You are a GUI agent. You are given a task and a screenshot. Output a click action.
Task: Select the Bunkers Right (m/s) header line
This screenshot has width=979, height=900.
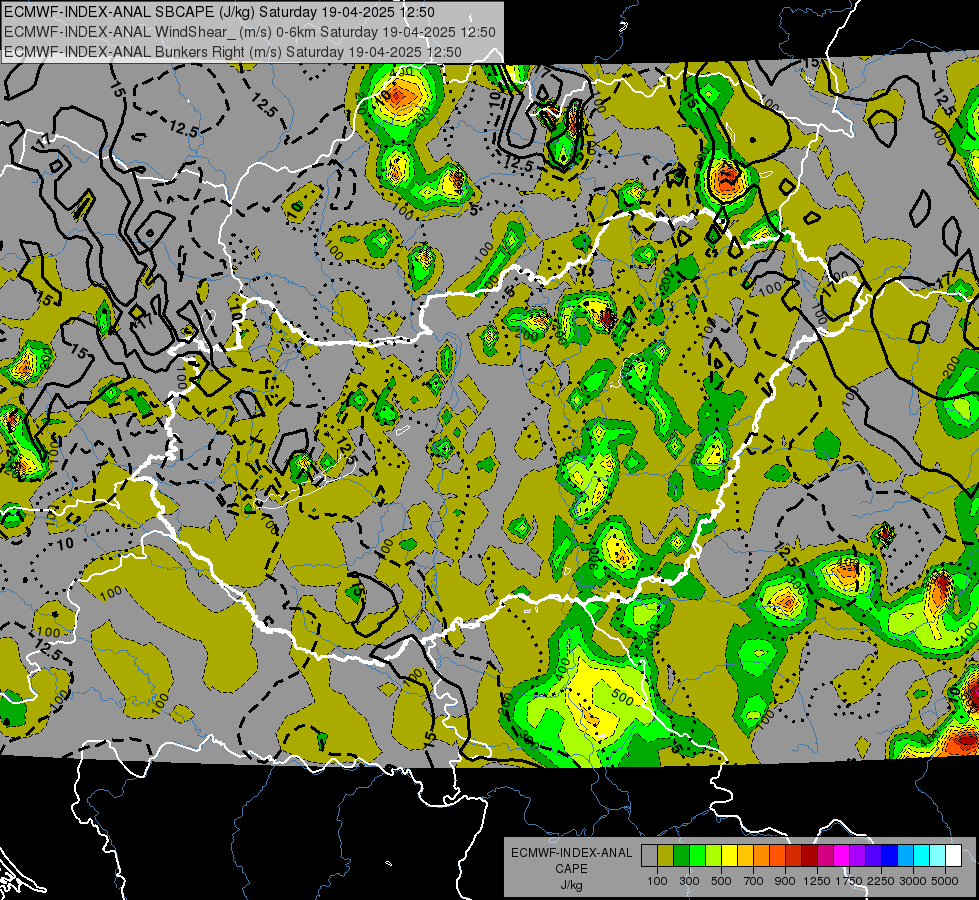233,52
